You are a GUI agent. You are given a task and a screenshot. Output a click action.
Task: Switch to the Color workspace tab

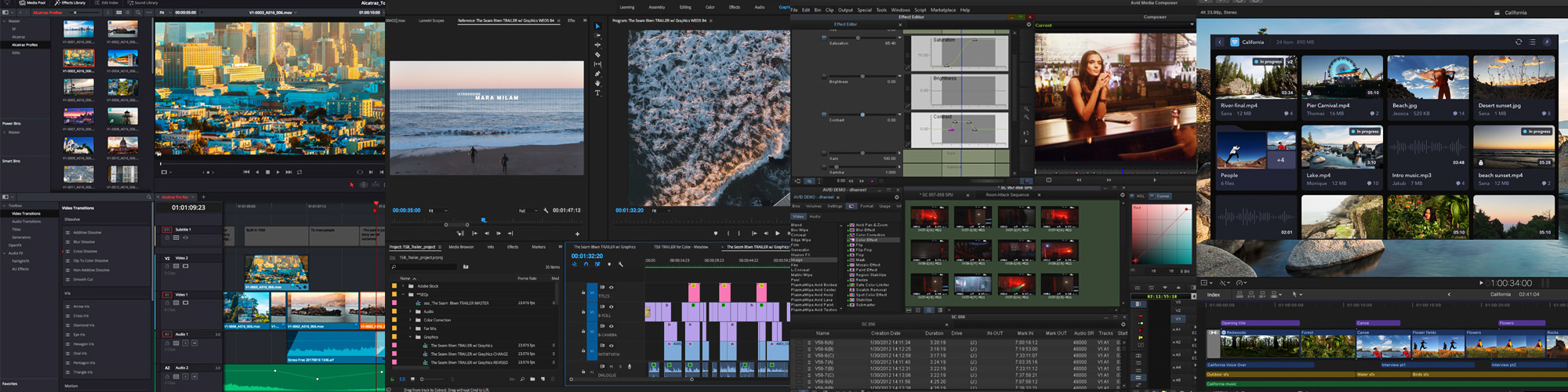710,7
